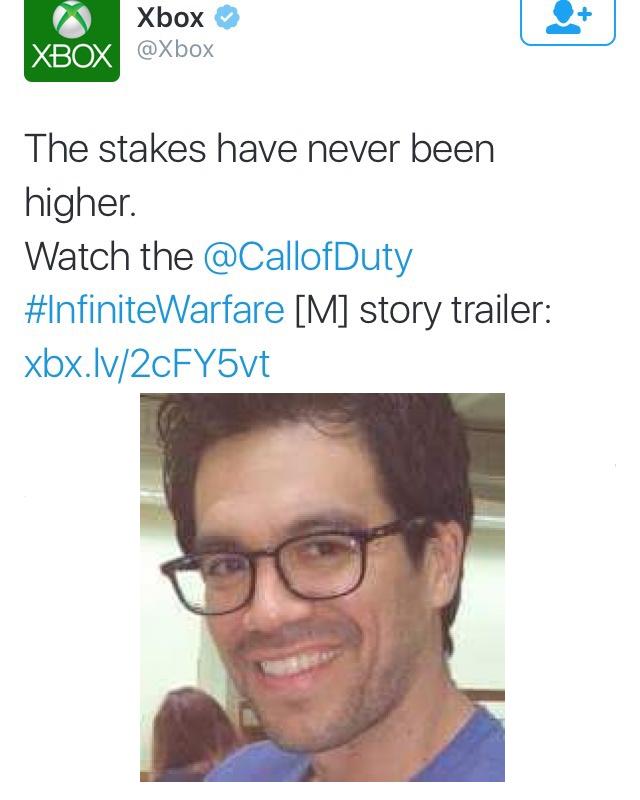Viewport: 640px width, 800px height.
Task: Tap the plus sign on follow icon
Action: 585,14
